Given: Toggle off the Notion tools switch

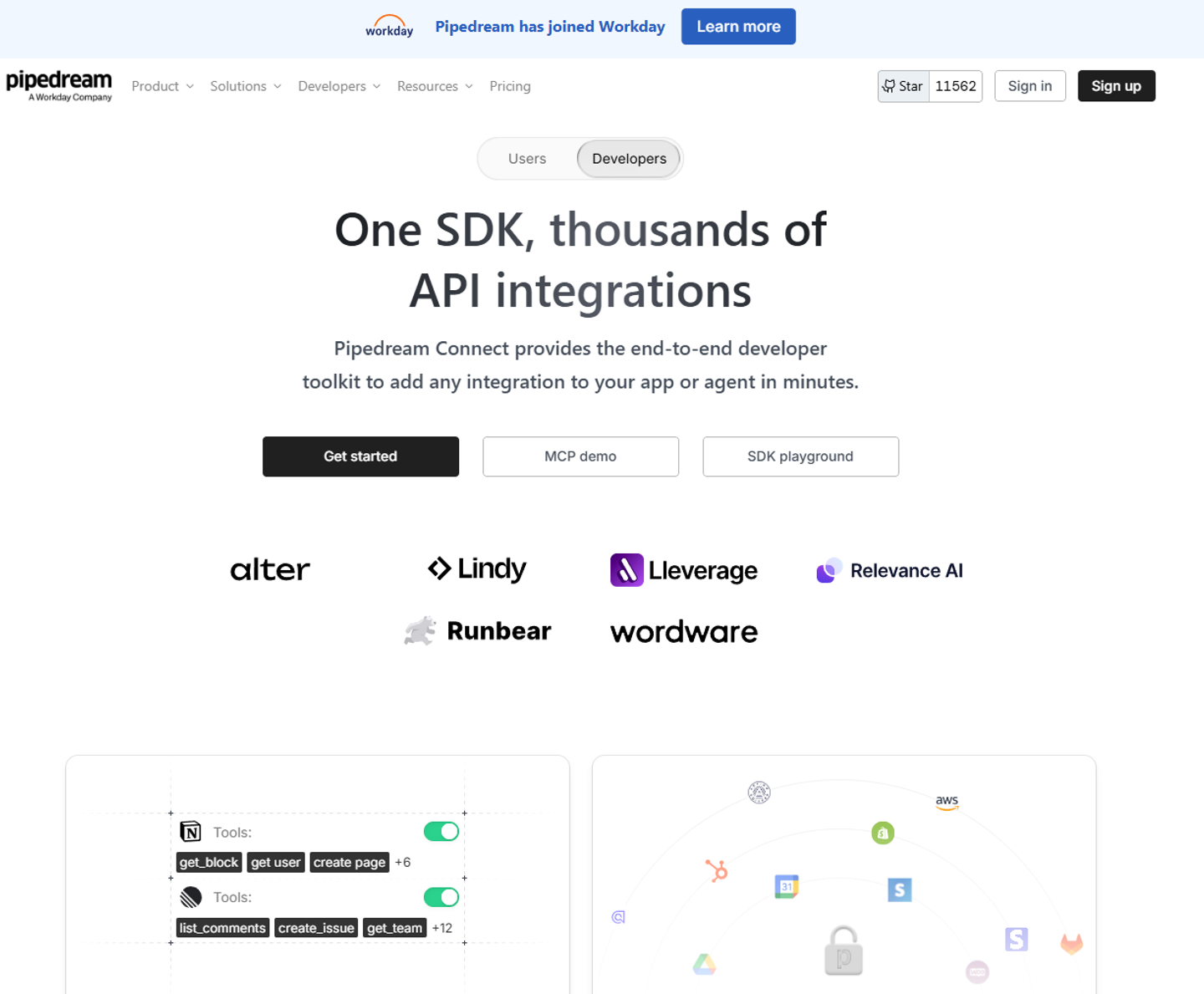Looking at the screenshot, I should (x=441, y=832).
